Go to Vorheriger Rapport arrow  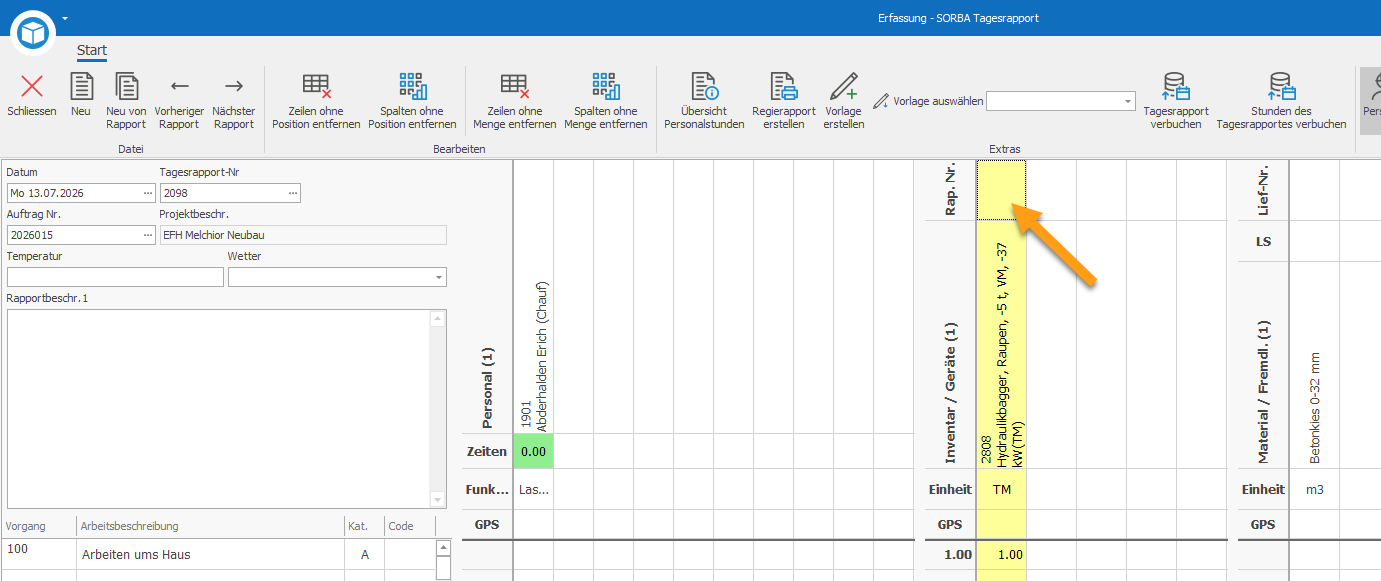180,86
